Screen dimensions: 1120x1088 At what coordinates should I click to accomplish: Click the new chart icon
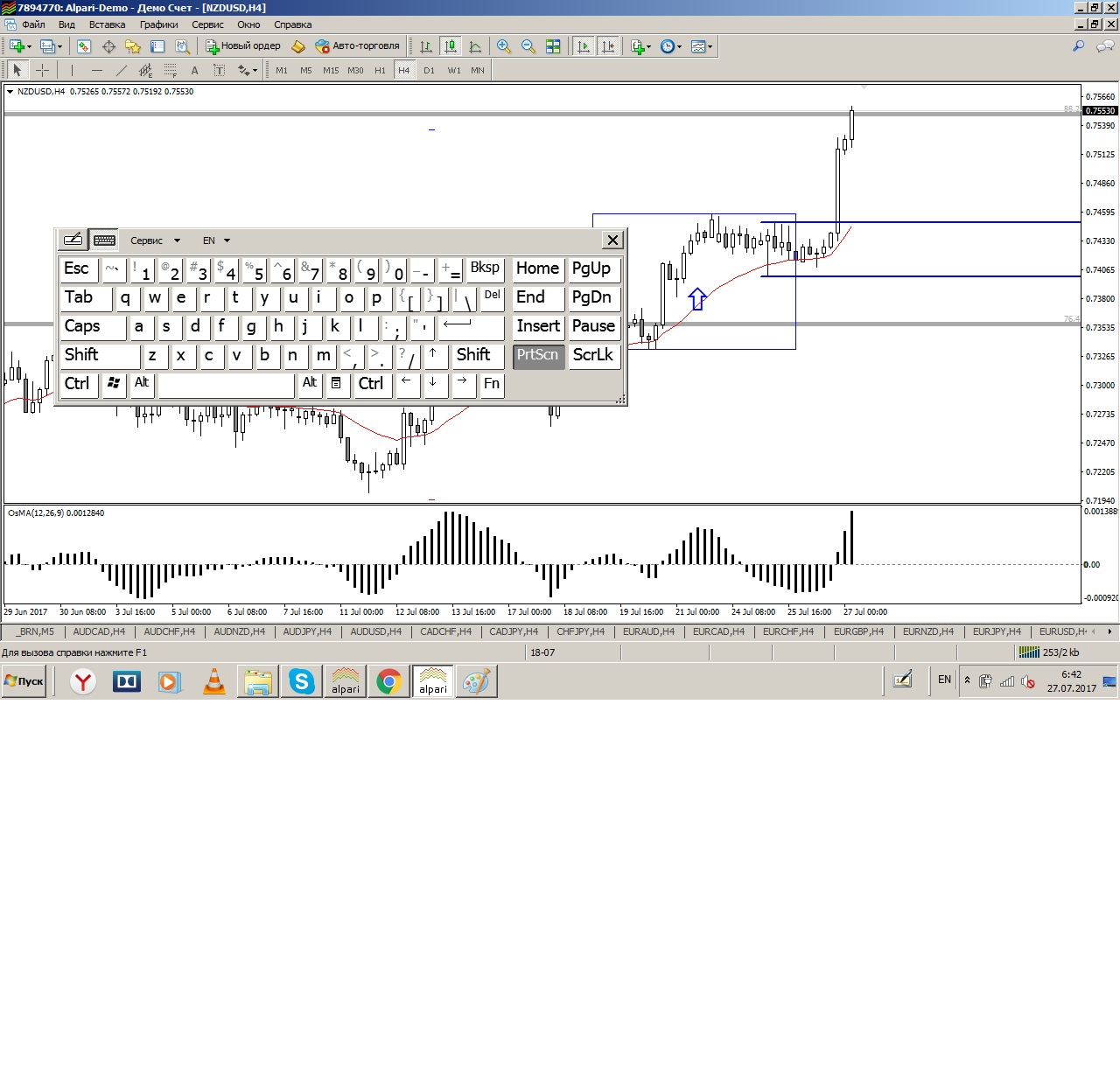coord(16,46)
